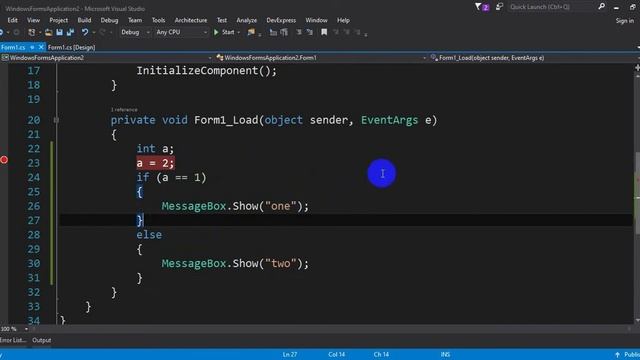Toggle a bookmark with the bookmark icon

click(x=324, y=32)
